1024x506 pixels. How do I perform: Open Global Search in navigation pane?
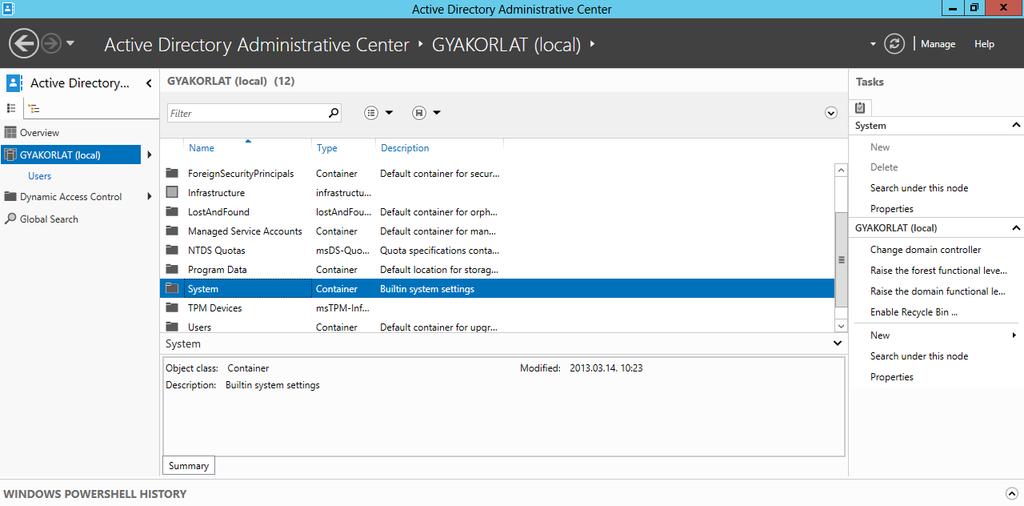coord(49,219)
